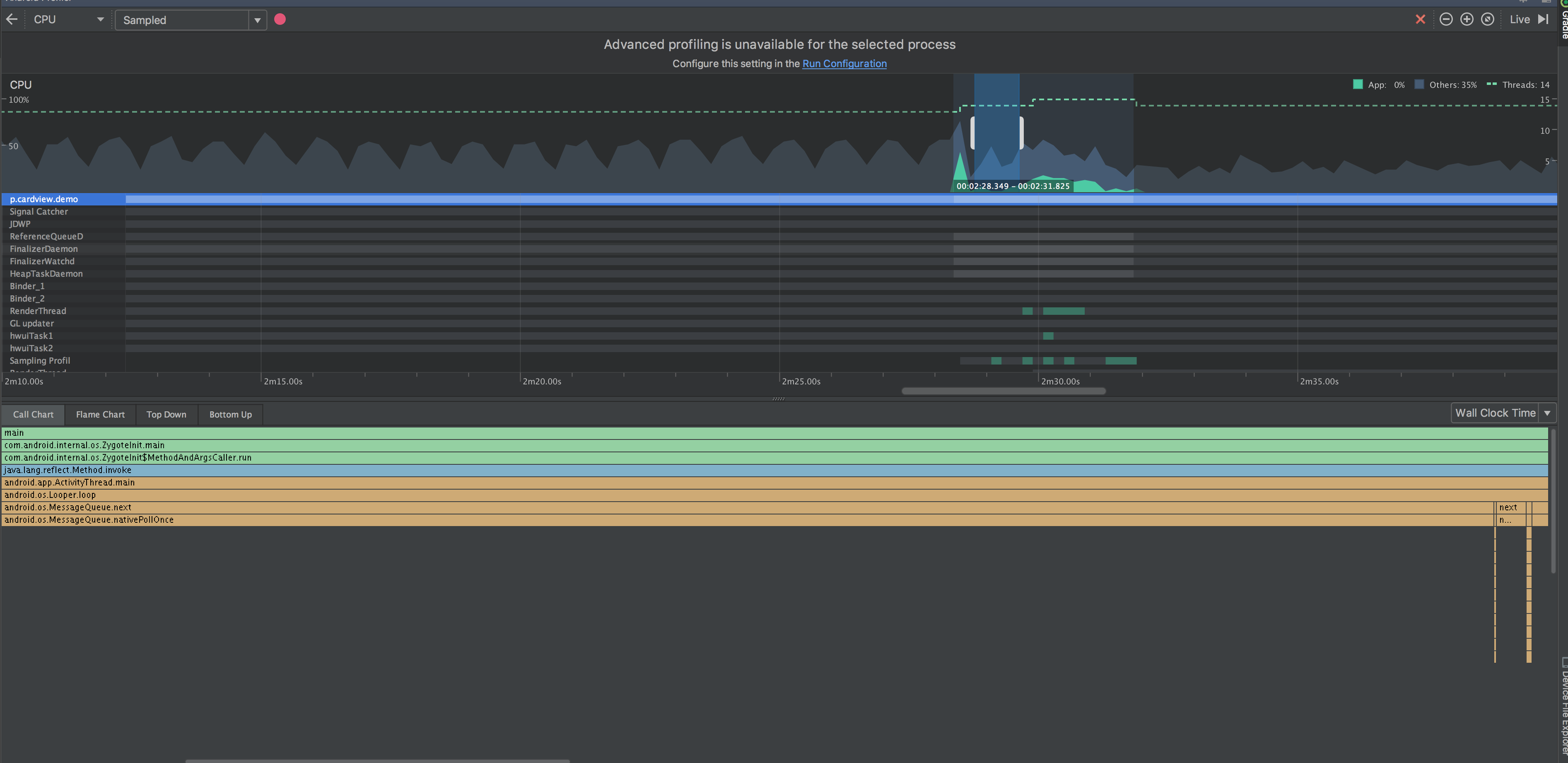Switch to the Top Down tab
This screenshot has height=763, width=1568.
point(166,414)
